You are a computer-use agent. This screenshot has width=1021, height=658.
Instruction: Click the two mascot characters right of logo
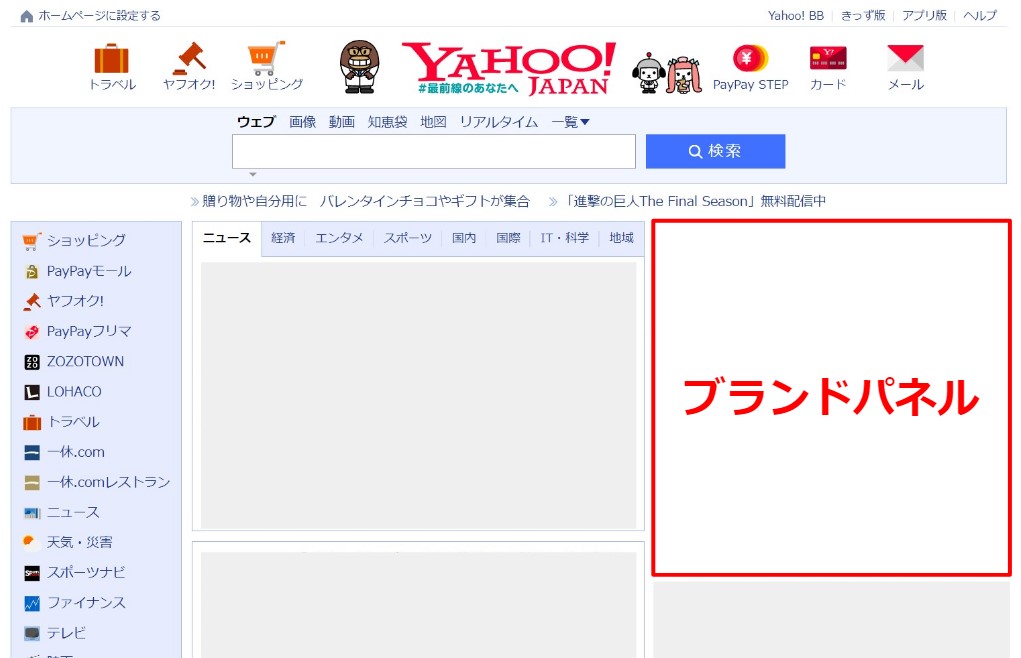(x=667, y=74)
